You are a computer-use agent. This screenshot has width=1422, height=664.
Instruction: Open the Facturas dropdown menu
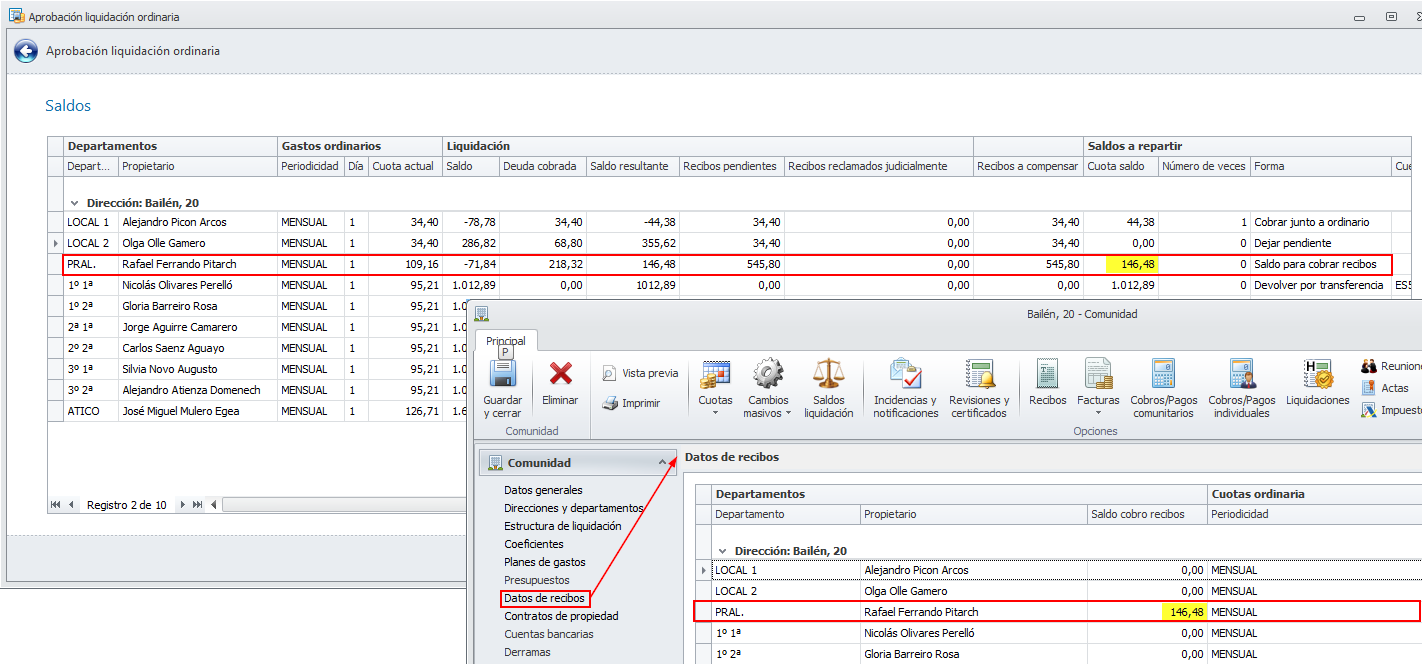1098,412
